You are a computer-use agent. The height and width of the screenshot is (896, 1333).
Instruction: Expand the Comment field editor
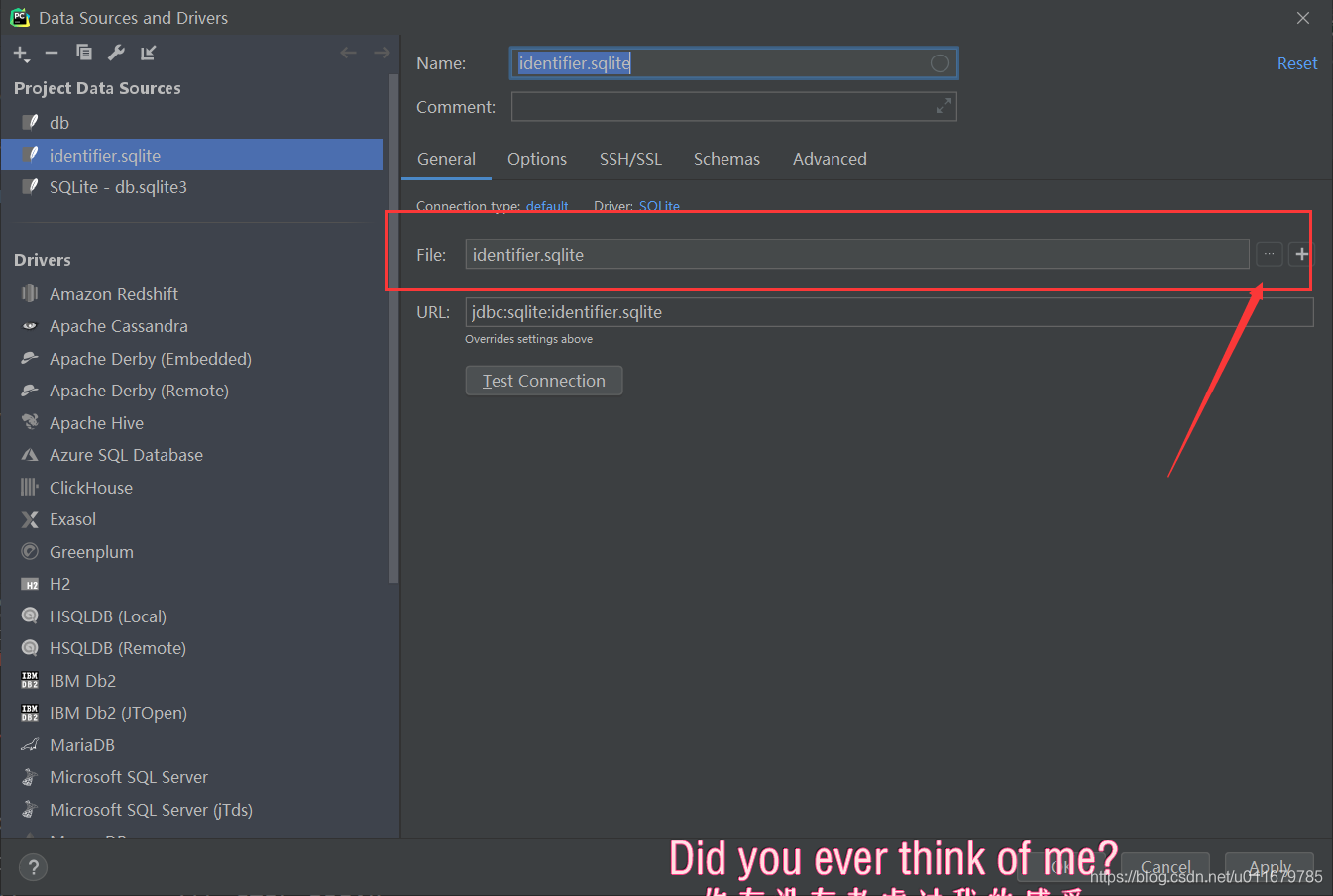944,106
